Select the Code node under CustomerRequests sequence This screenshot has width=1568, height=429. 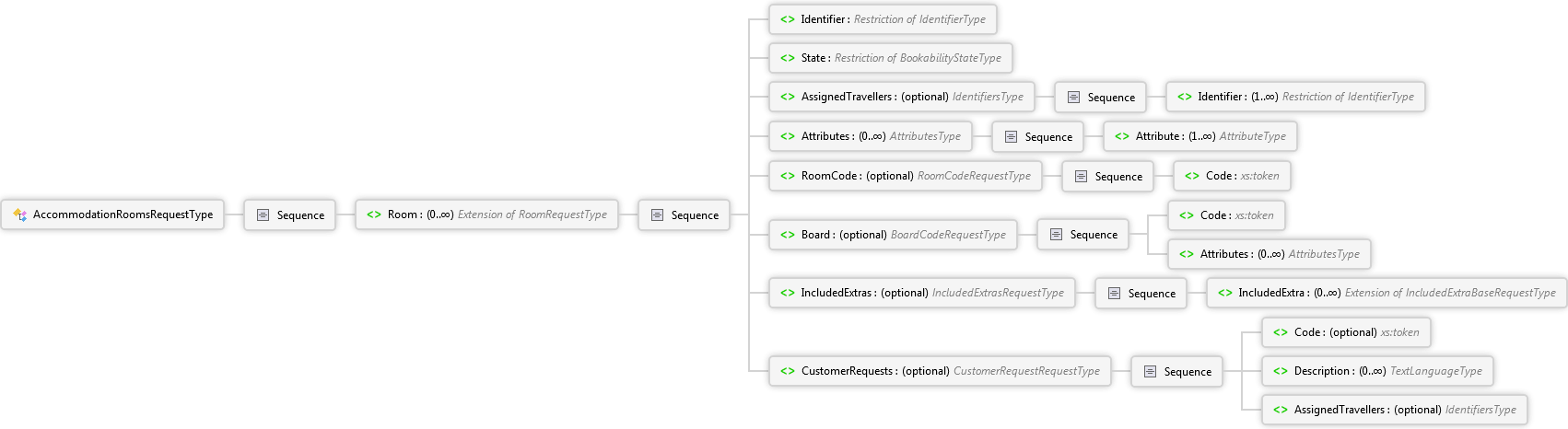[x=1345, y=332]
